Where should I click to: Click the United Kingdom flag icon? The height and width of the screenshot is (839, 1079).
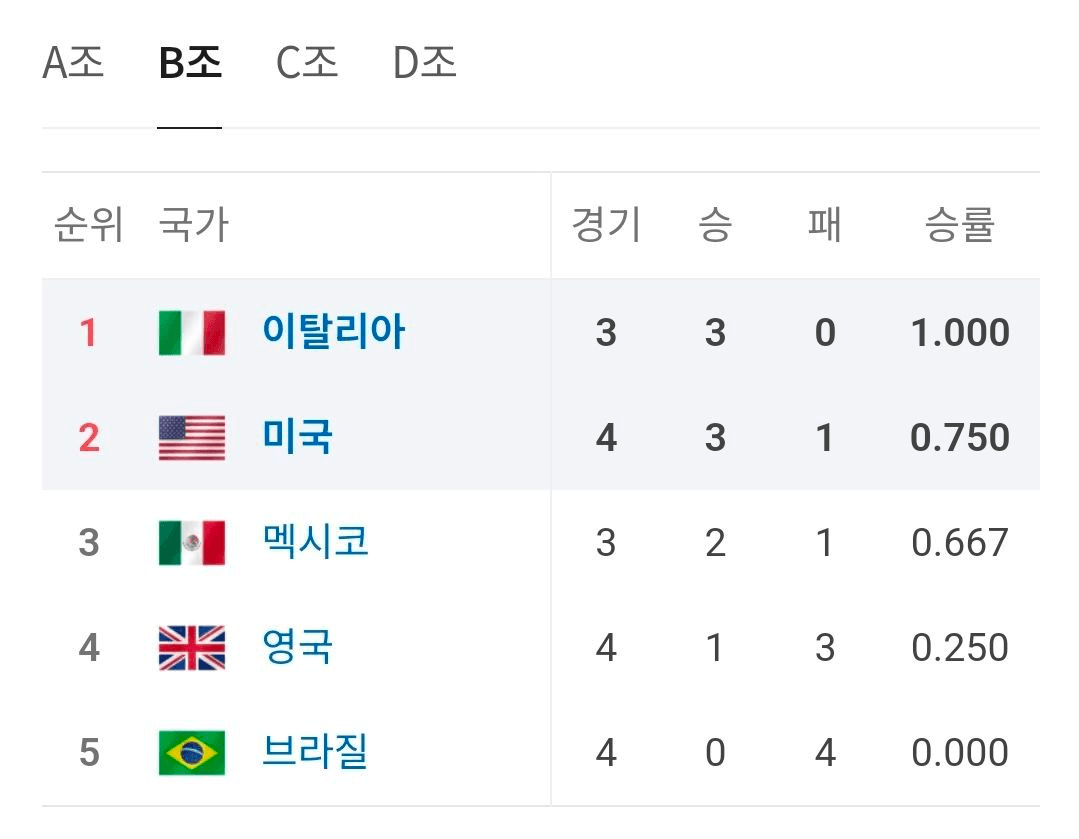[x=192, y=648]
